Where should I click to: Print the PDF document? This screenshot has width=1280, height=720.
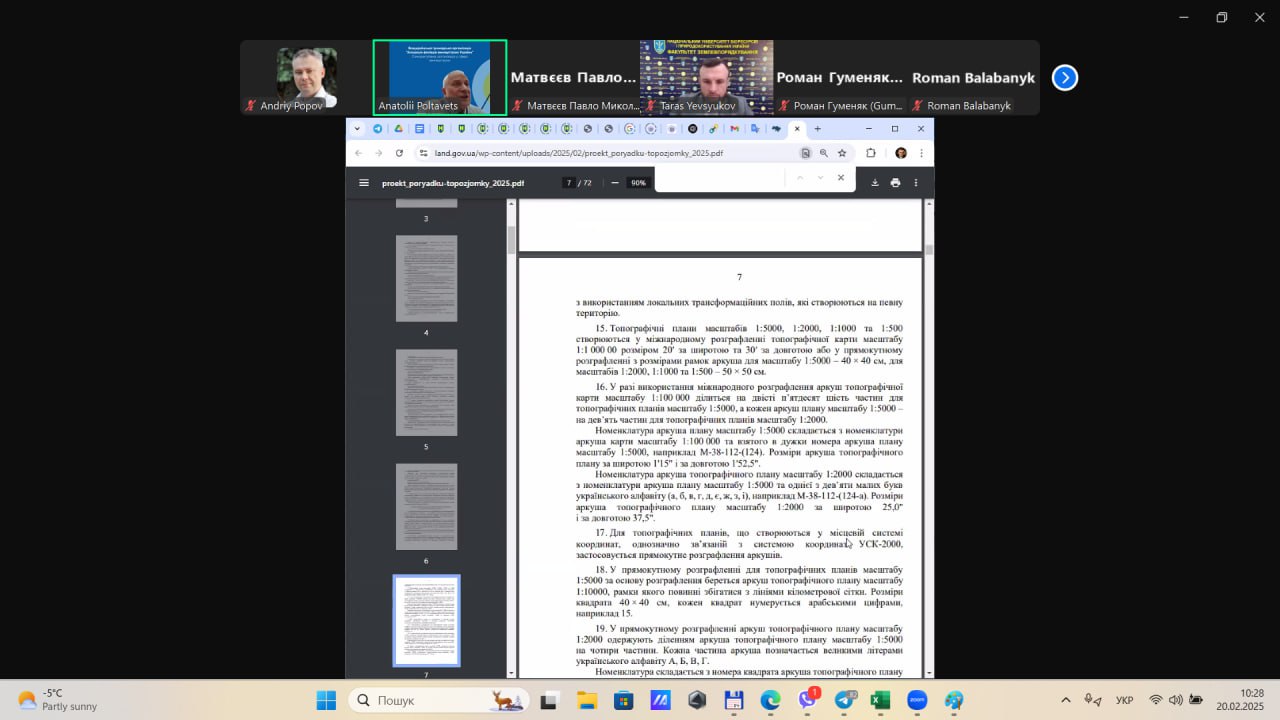pos(895,183)
